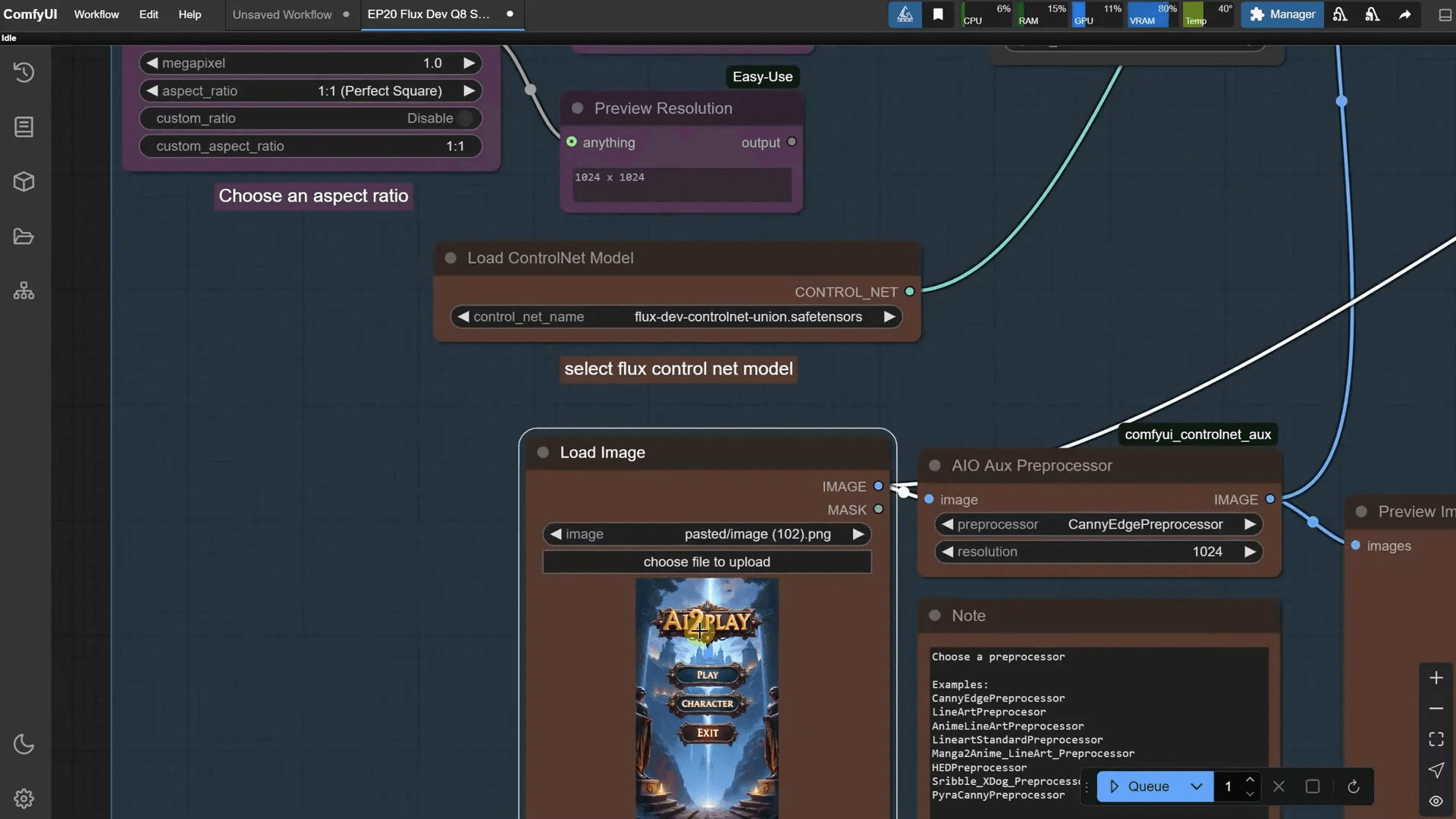Collapse the Load ControlNet Model node dot
1456x819 pixels.
point(450,258)
